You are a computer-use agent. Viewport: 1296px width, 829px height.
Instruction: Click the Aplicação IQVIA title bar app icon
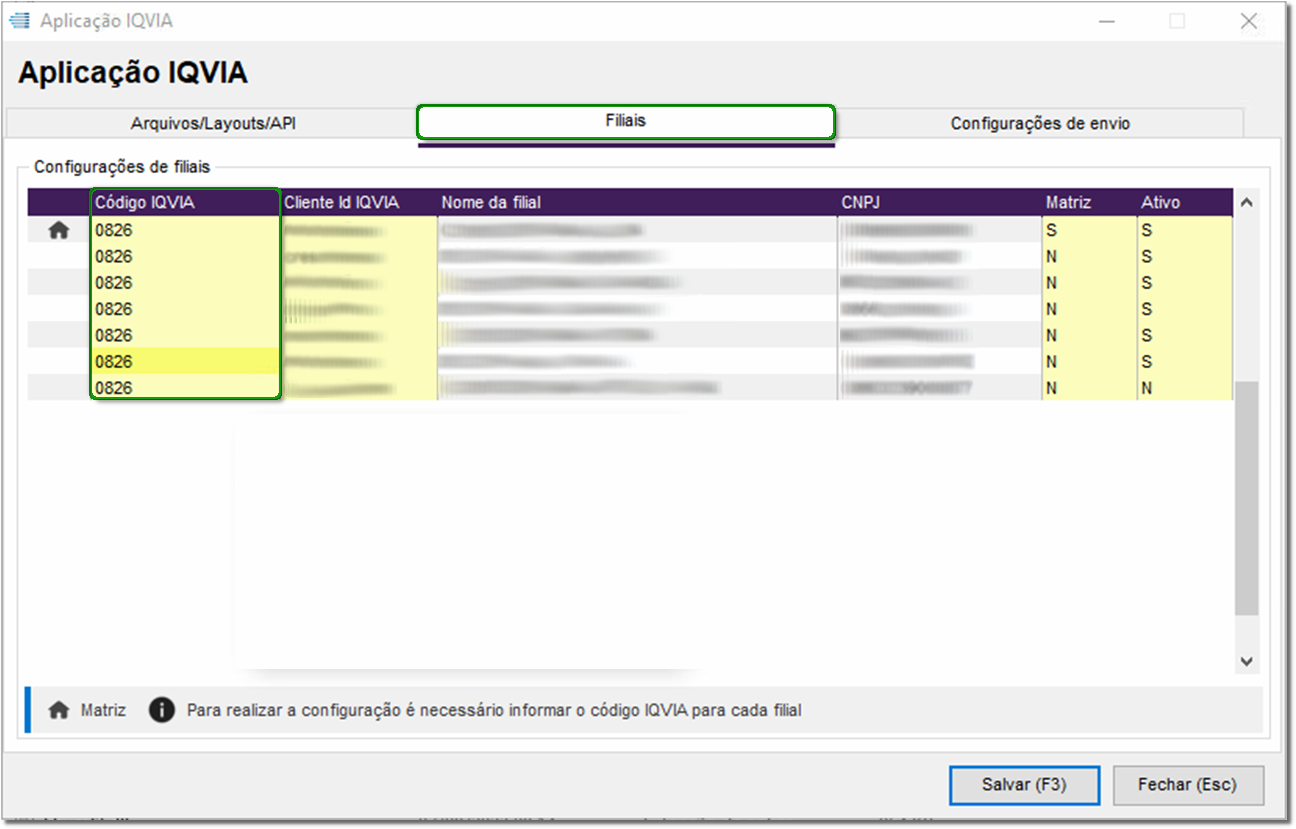19,21
